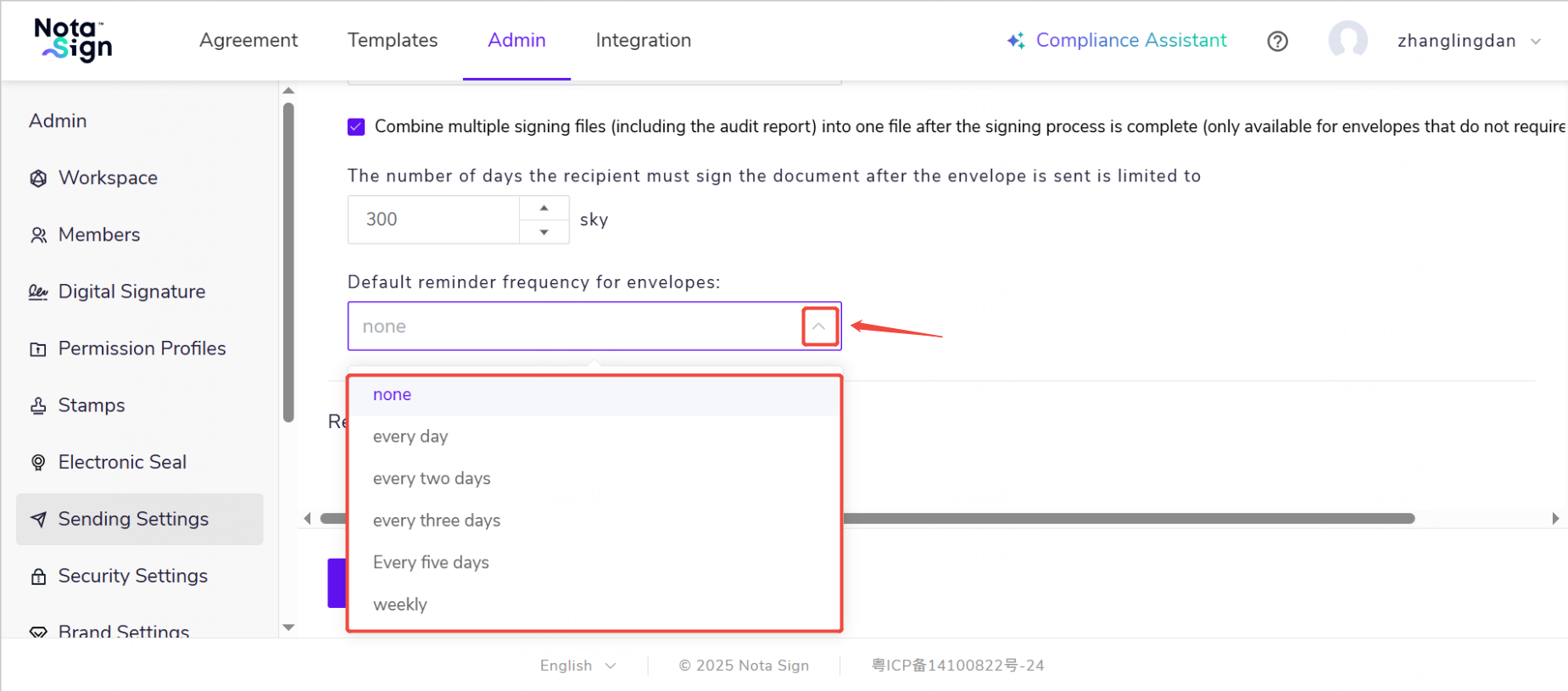Click the Members people icon

[x=38, y=235]
